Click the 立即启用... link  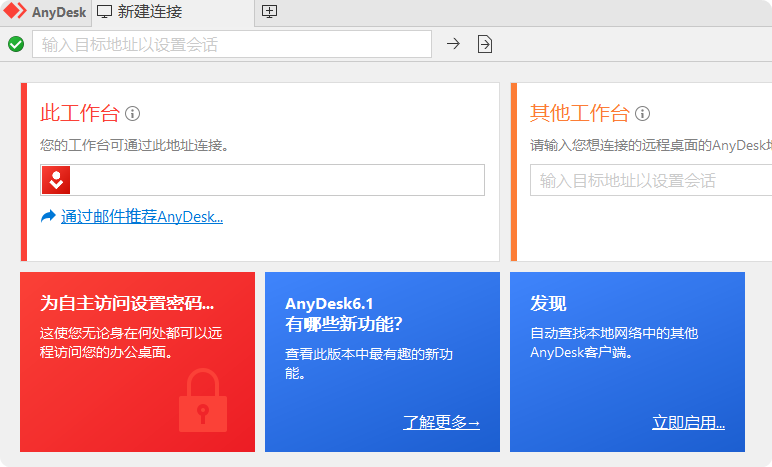[x=688, y=423]
